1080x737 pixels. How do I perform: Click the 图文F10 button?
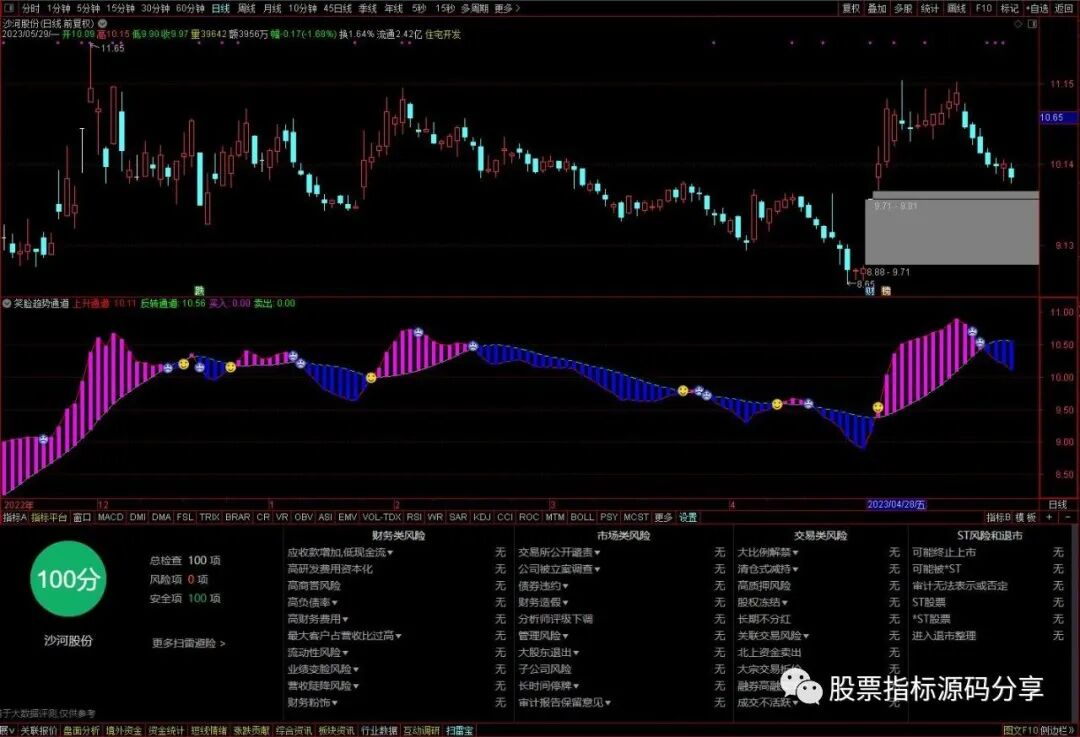click(x=1021, y=731)
